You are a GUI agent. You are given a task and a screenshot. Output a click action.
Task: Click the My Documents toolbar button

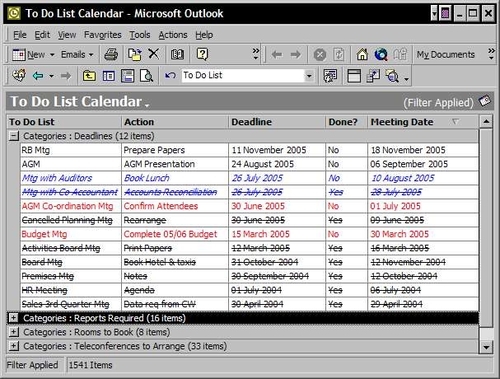[x=446, y=55]
